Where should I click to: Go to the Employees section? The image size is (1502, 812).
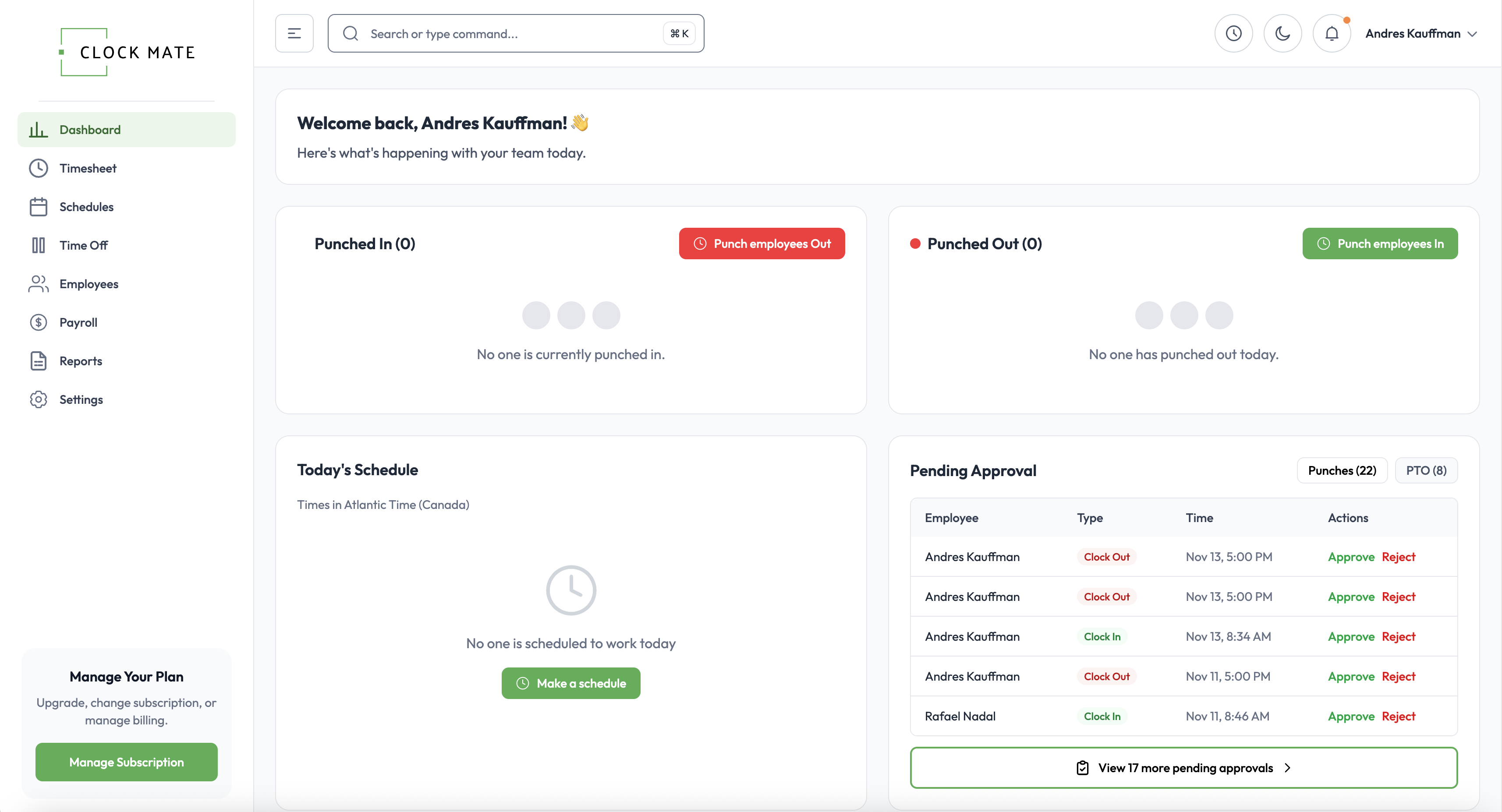coord(89,284)
